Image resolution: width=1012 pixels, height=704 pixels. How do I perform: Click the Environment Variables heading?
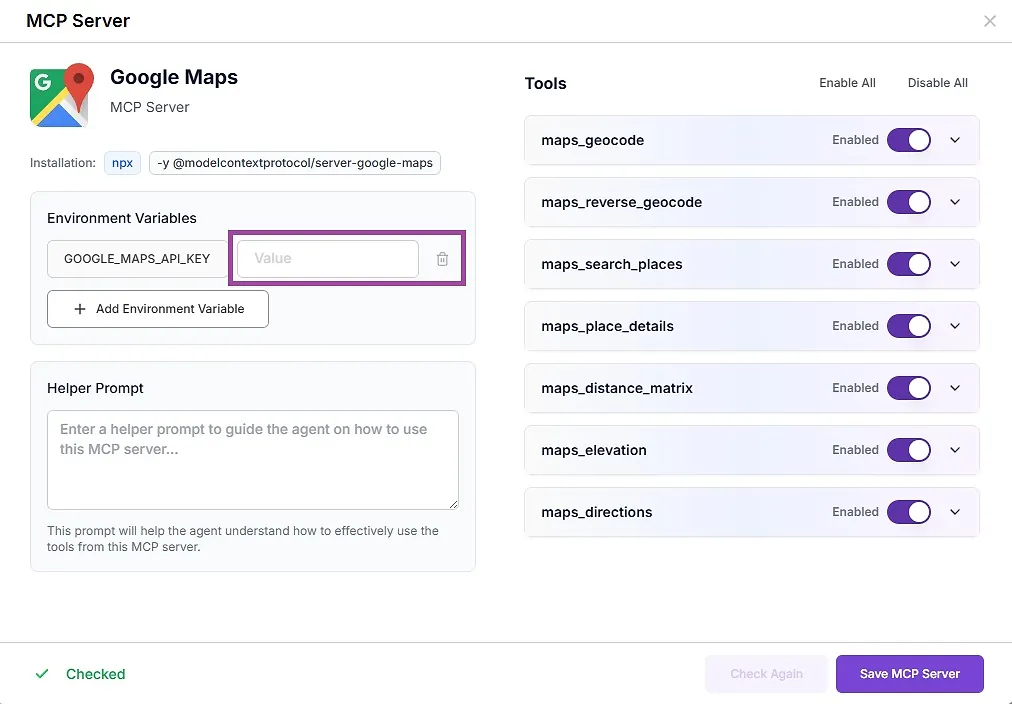point(121,218)
